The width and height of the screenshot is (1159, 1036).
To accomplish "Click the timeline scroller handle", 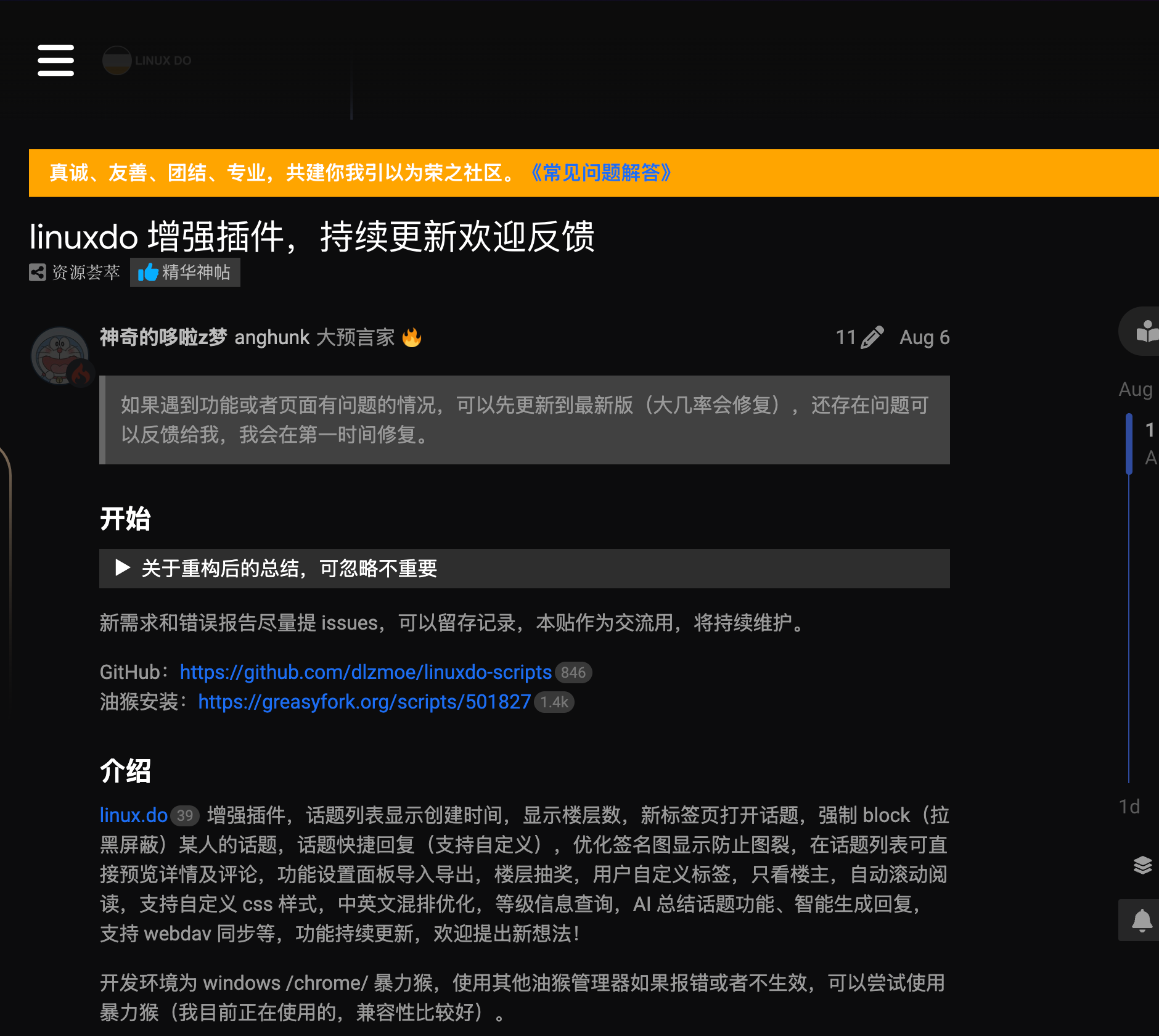I will point(1129,444).
